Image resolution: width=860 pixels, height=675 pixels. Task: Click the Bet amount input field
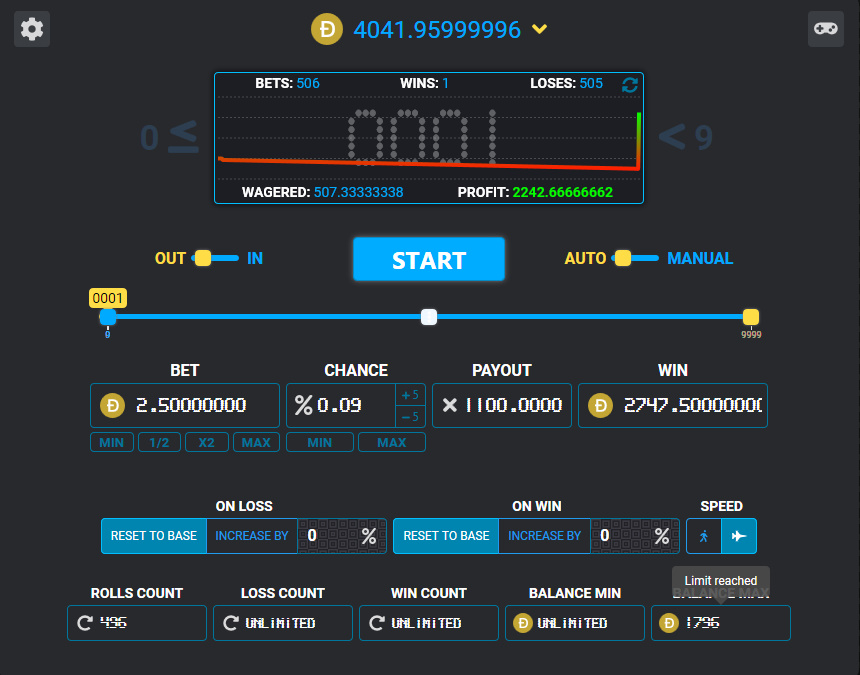coord(204,405)
